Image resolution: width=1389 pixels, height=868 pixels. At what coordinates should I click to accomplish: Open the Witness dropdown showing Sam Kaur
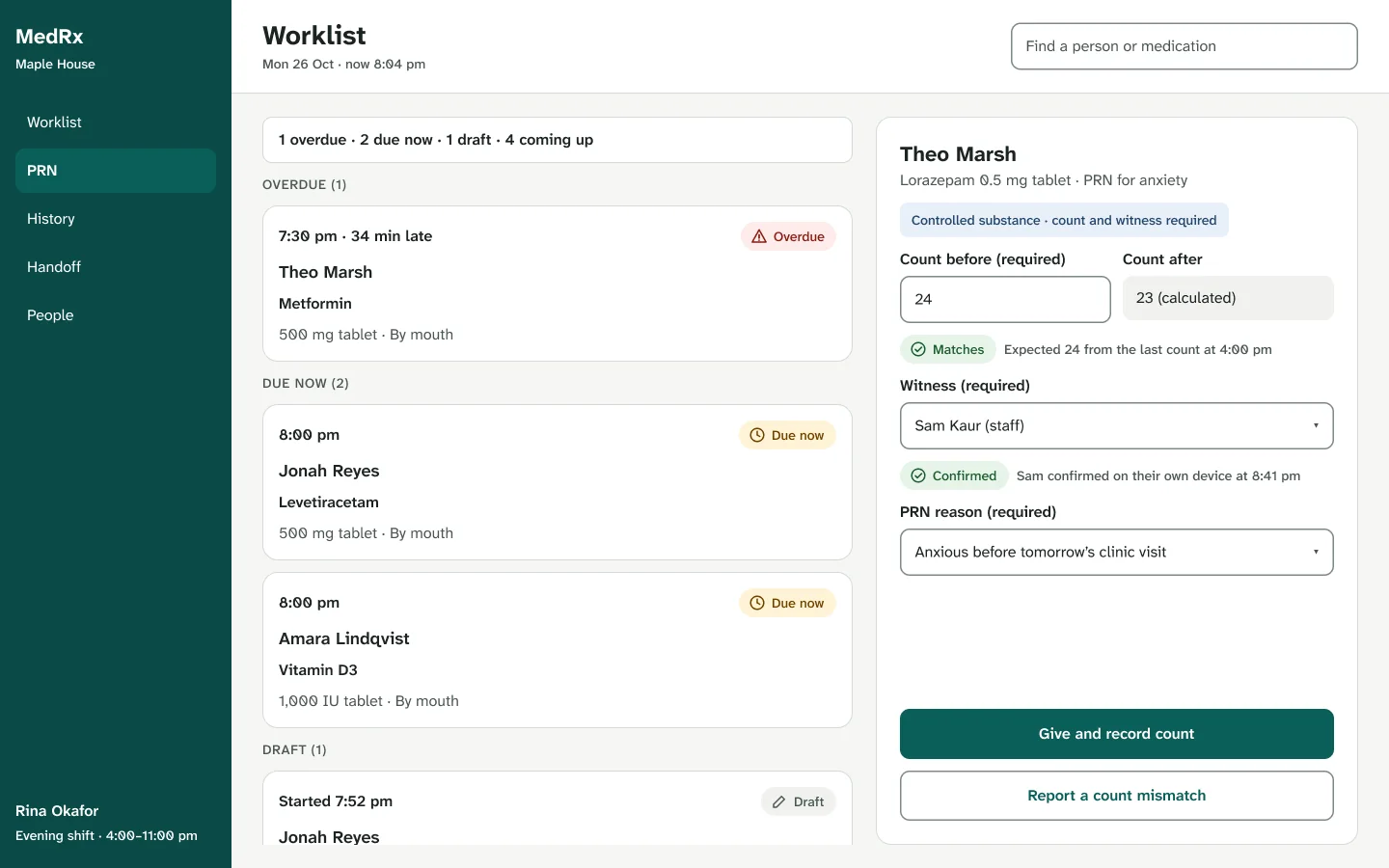click(x=1117, y=425)
